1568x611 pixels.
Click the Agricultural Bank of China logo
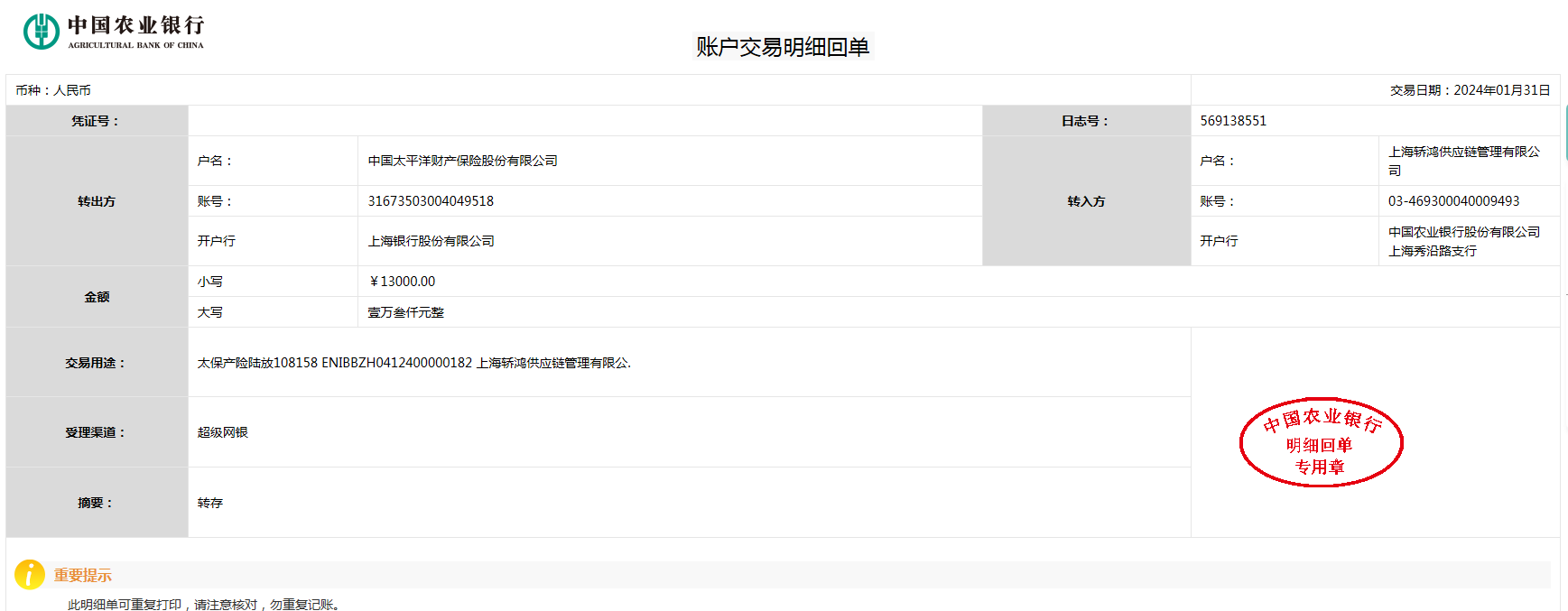(x=114, y=31)
